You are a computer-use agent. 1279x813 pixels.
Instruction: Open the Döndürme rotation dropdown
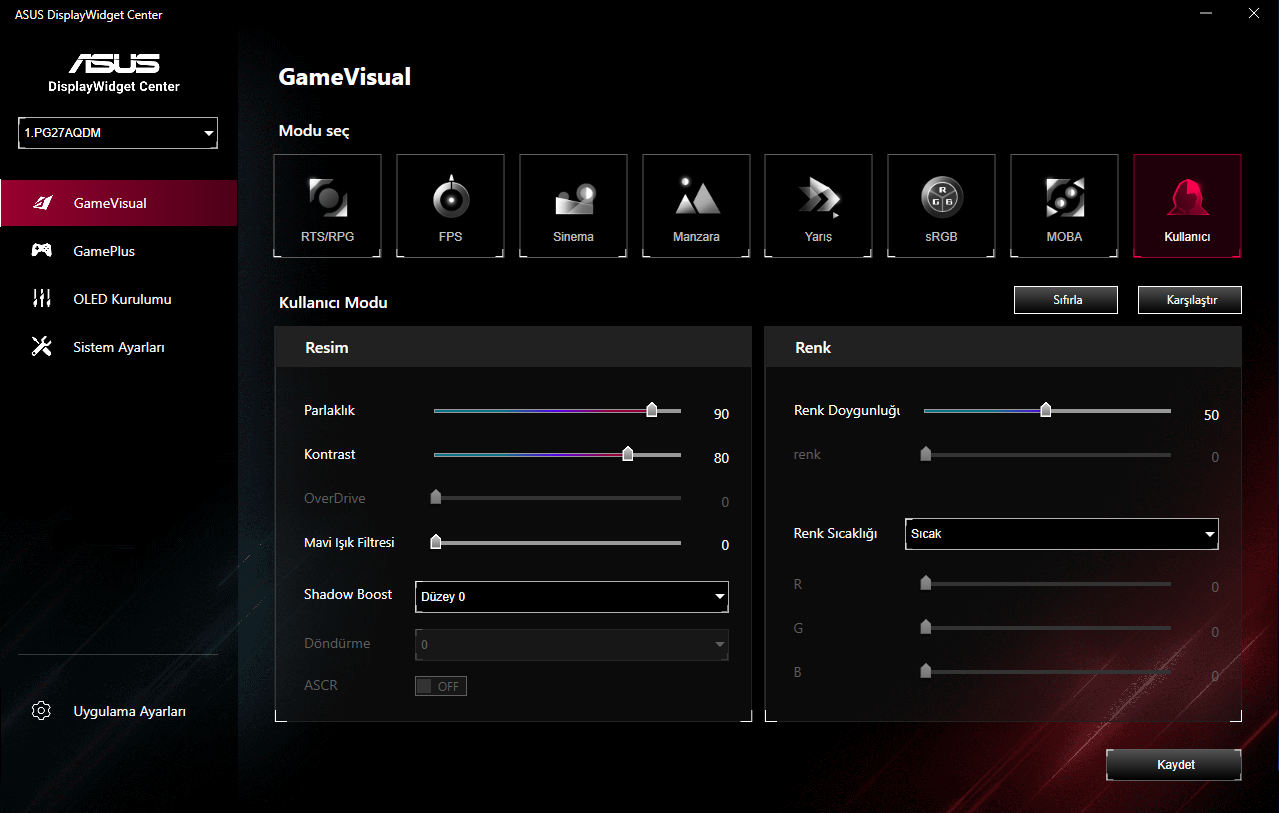pos(572,645)
